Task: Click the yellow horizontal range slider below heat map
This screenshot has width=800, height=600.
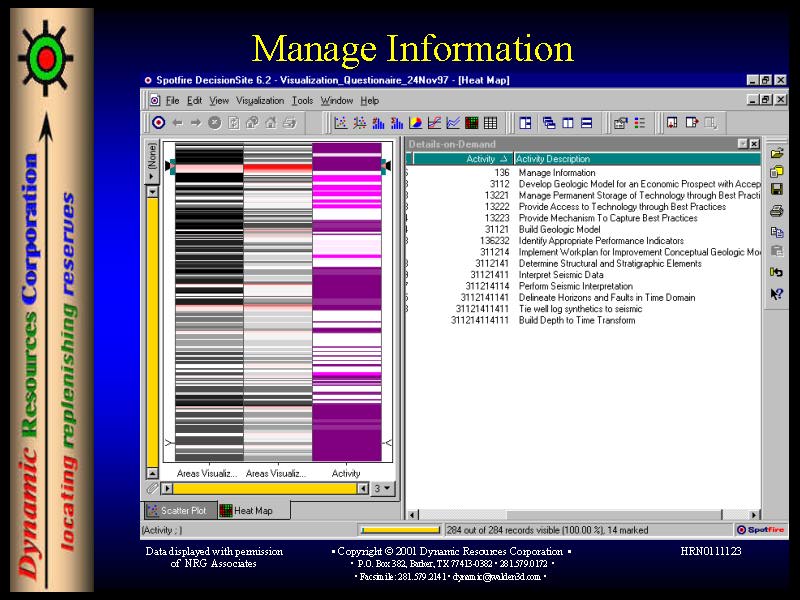Action: (x=265, y=489)
